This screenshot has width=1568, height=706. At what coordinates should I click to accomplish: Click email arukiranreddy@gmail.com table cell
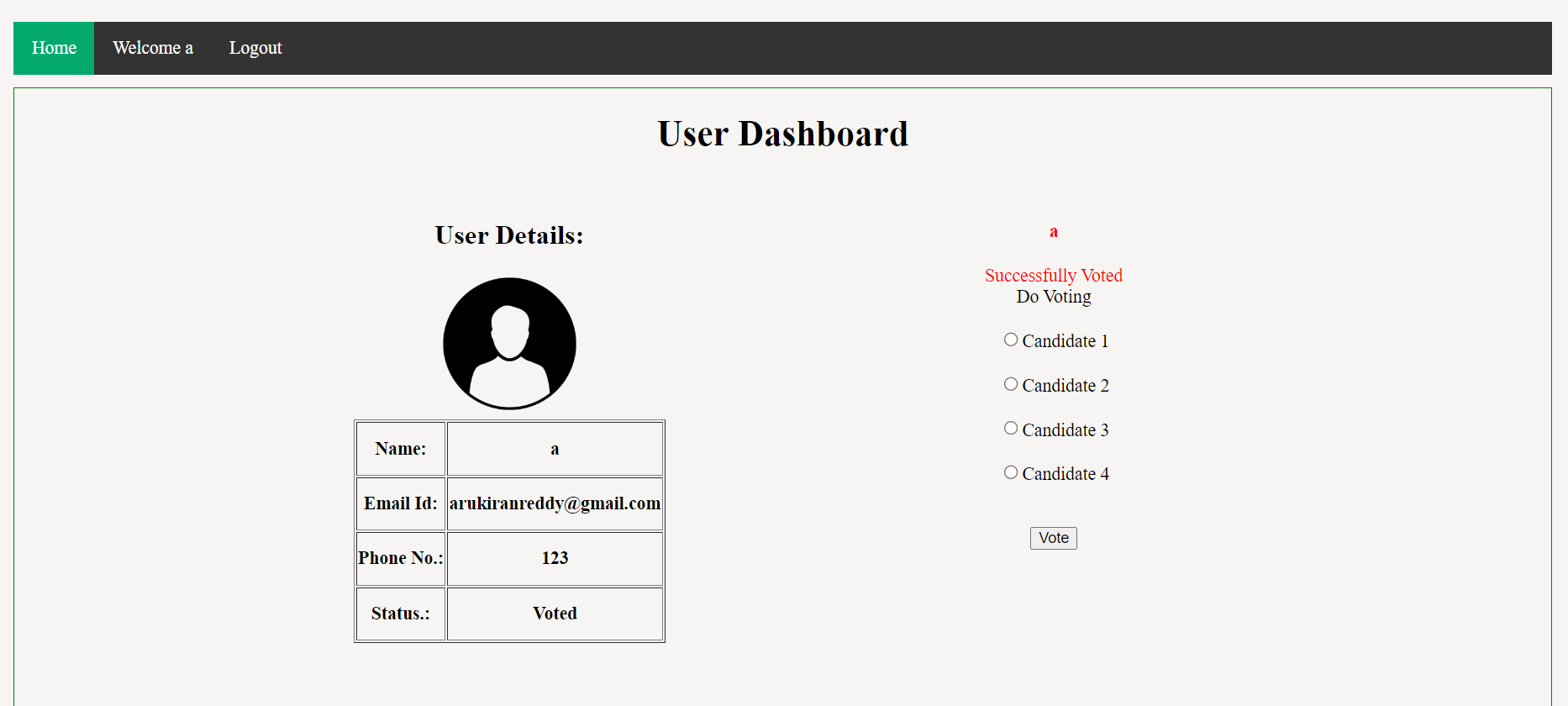point(555,503)
